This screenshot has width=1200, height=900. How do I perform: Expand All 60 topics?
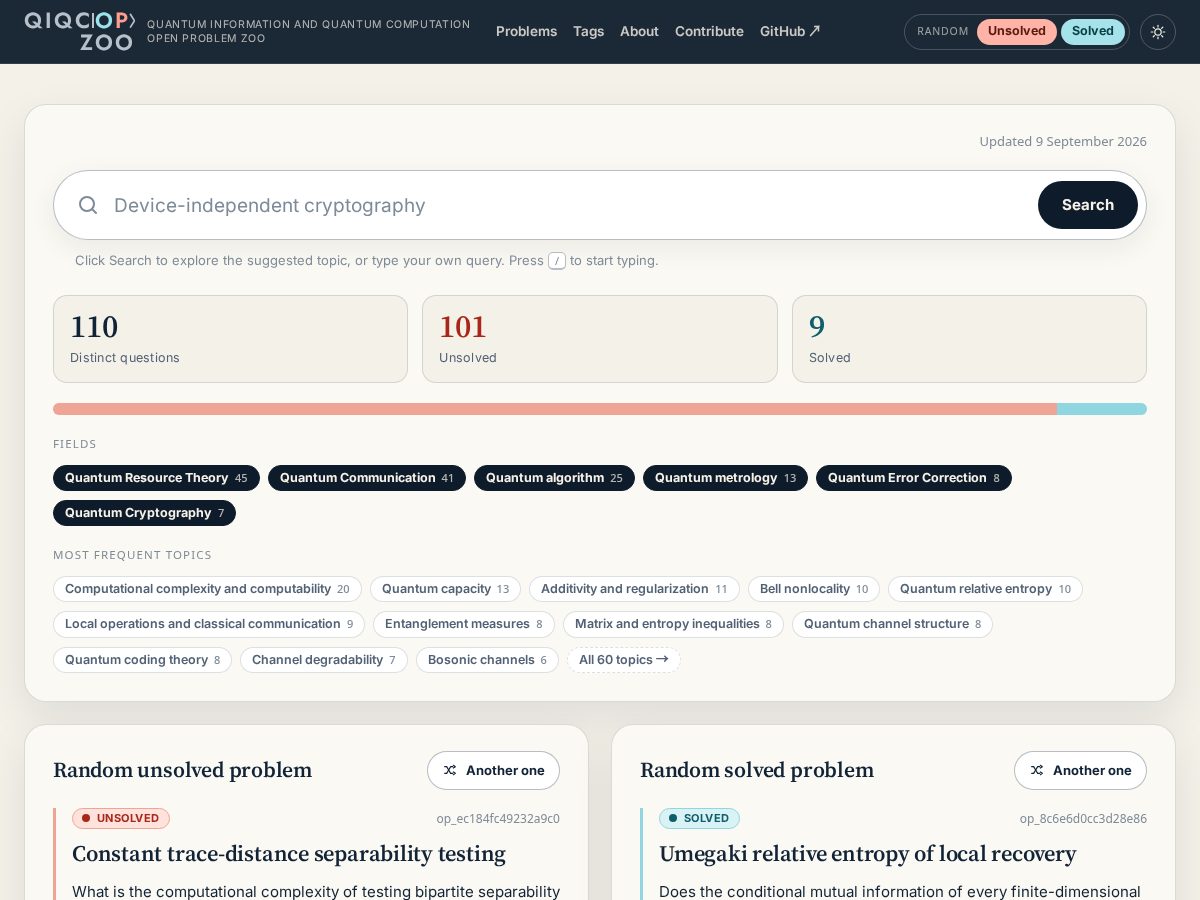click(624, 660)
